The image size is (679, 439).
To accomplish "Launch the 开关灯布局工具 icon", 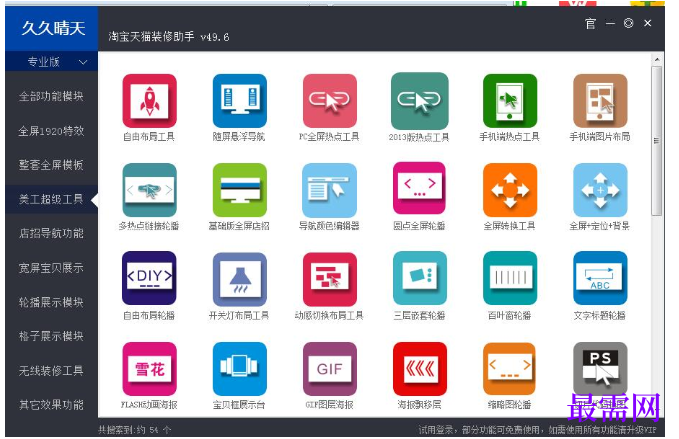I will click(239, 279).
